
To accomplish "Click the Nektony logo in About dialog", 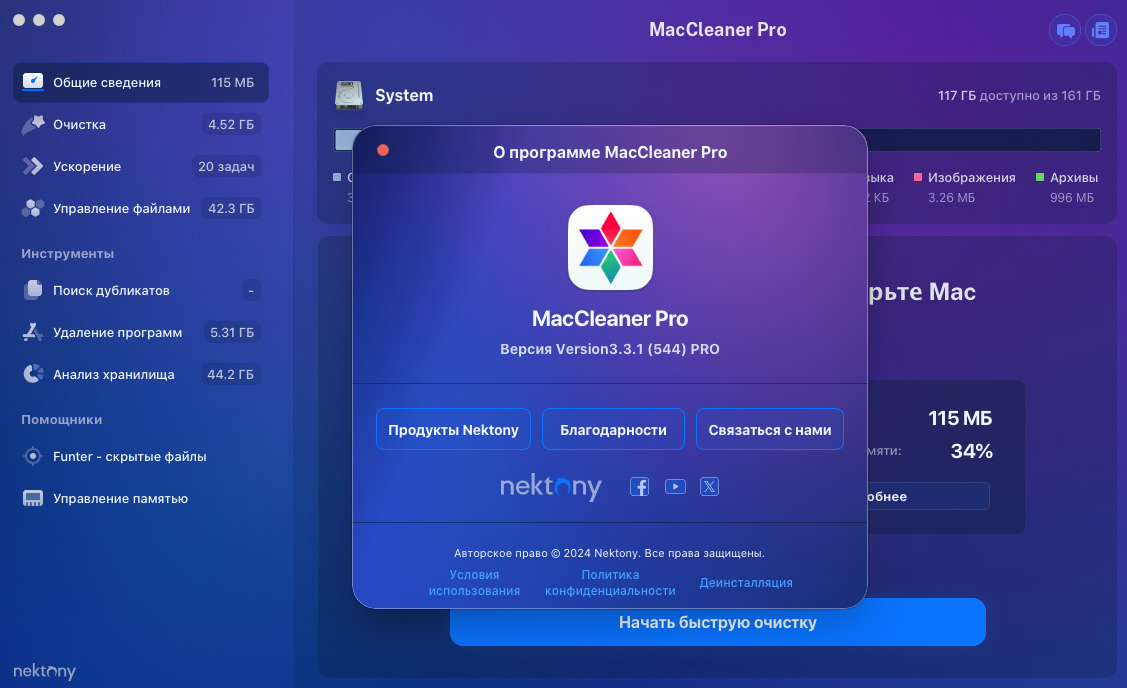I will click(550, 487).
